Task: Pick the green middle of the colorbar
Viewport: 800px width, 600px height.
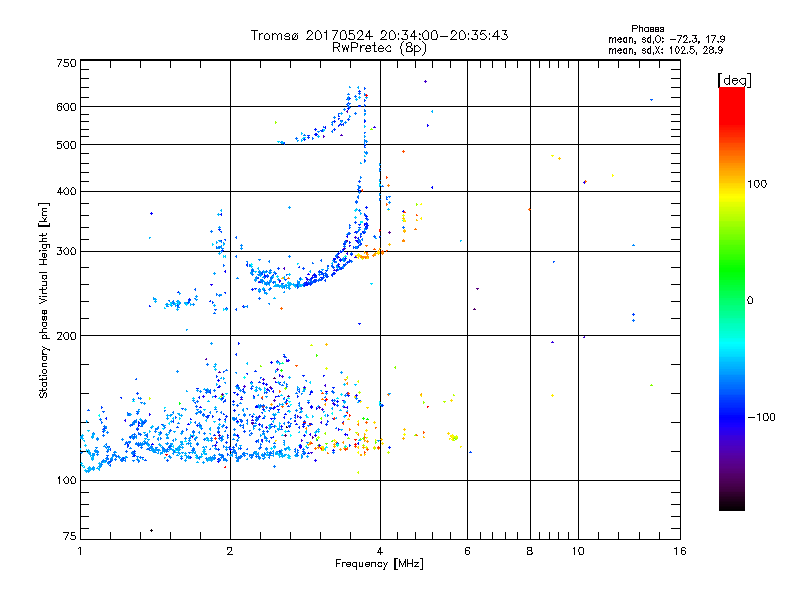Action: [x=731, y=300]
